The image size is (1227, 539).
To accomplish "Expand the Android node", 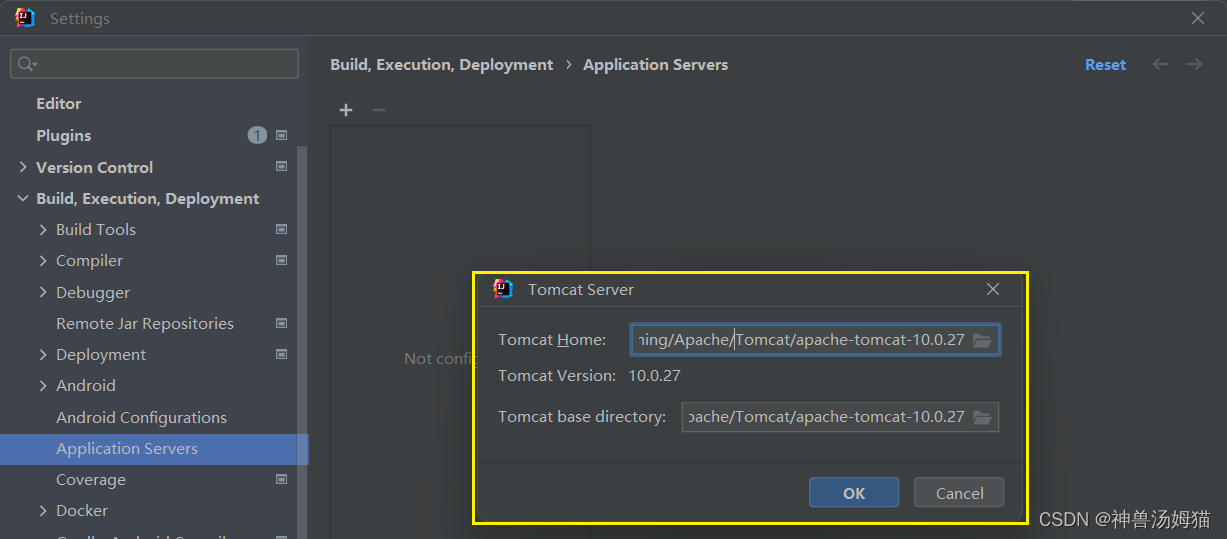I will pos(43,385).
